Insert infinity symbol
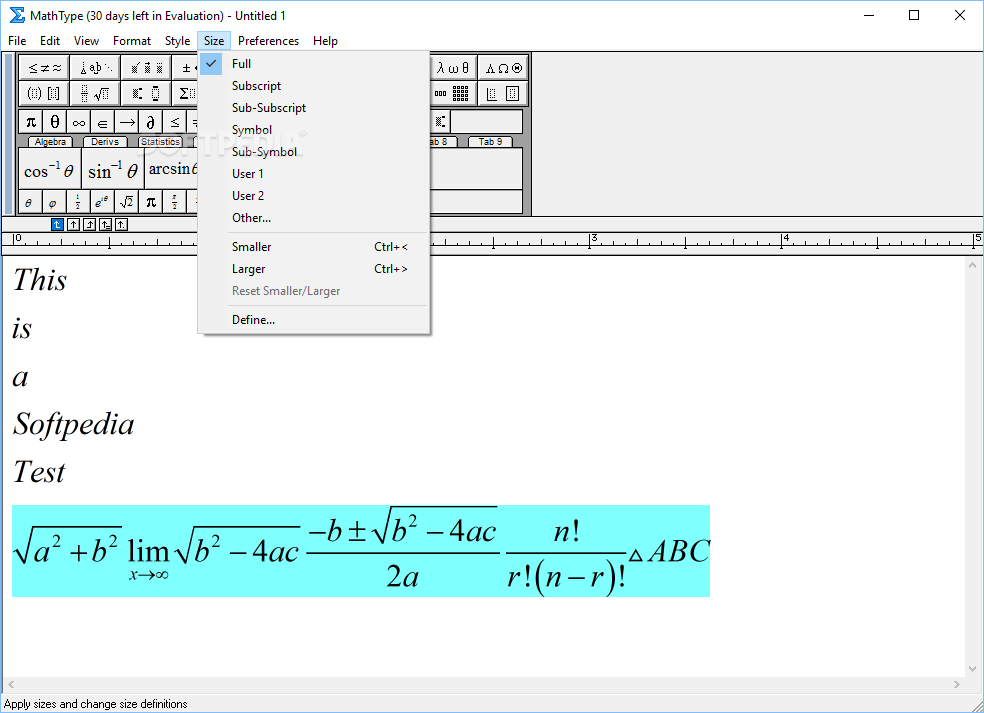Screen dimensions: 984x713 pyautogui.click(x=78, y=122)
